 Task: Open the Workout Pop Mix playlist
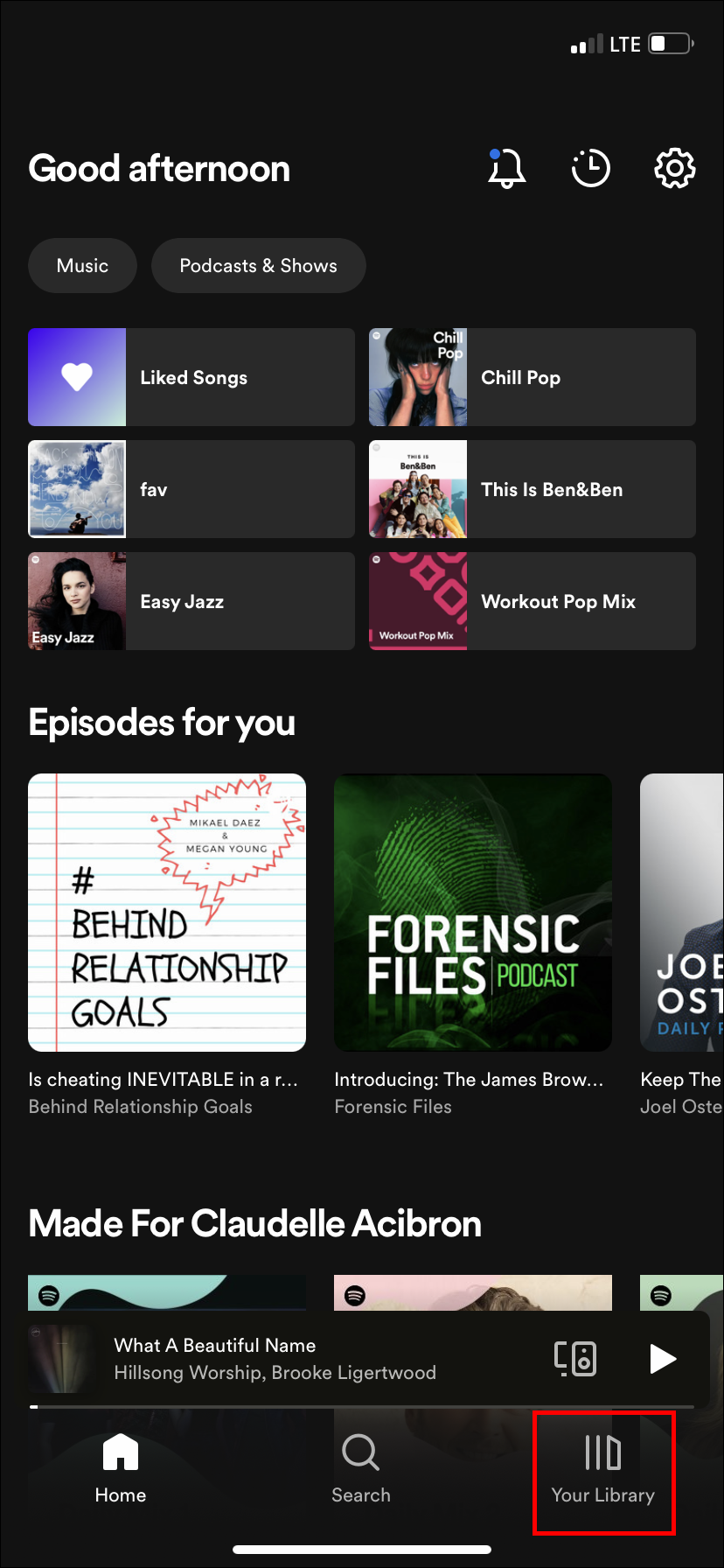[x=533, y=601]
